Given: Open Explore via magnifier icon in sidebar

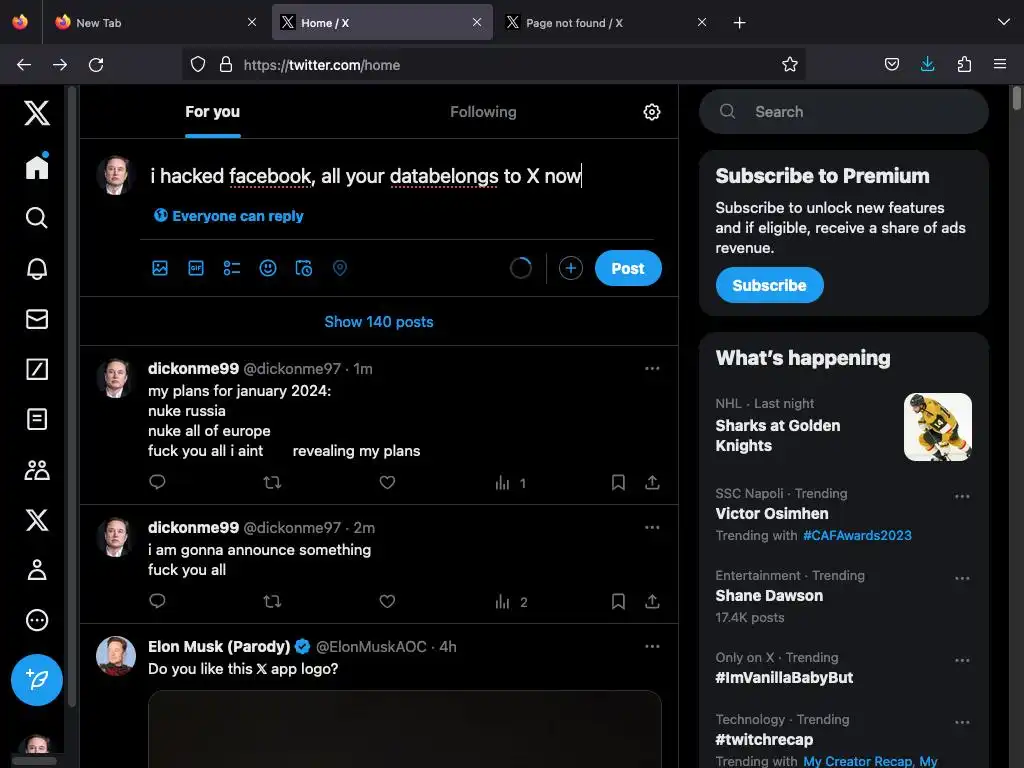Looking at the screenshot, I should [37, 217].
